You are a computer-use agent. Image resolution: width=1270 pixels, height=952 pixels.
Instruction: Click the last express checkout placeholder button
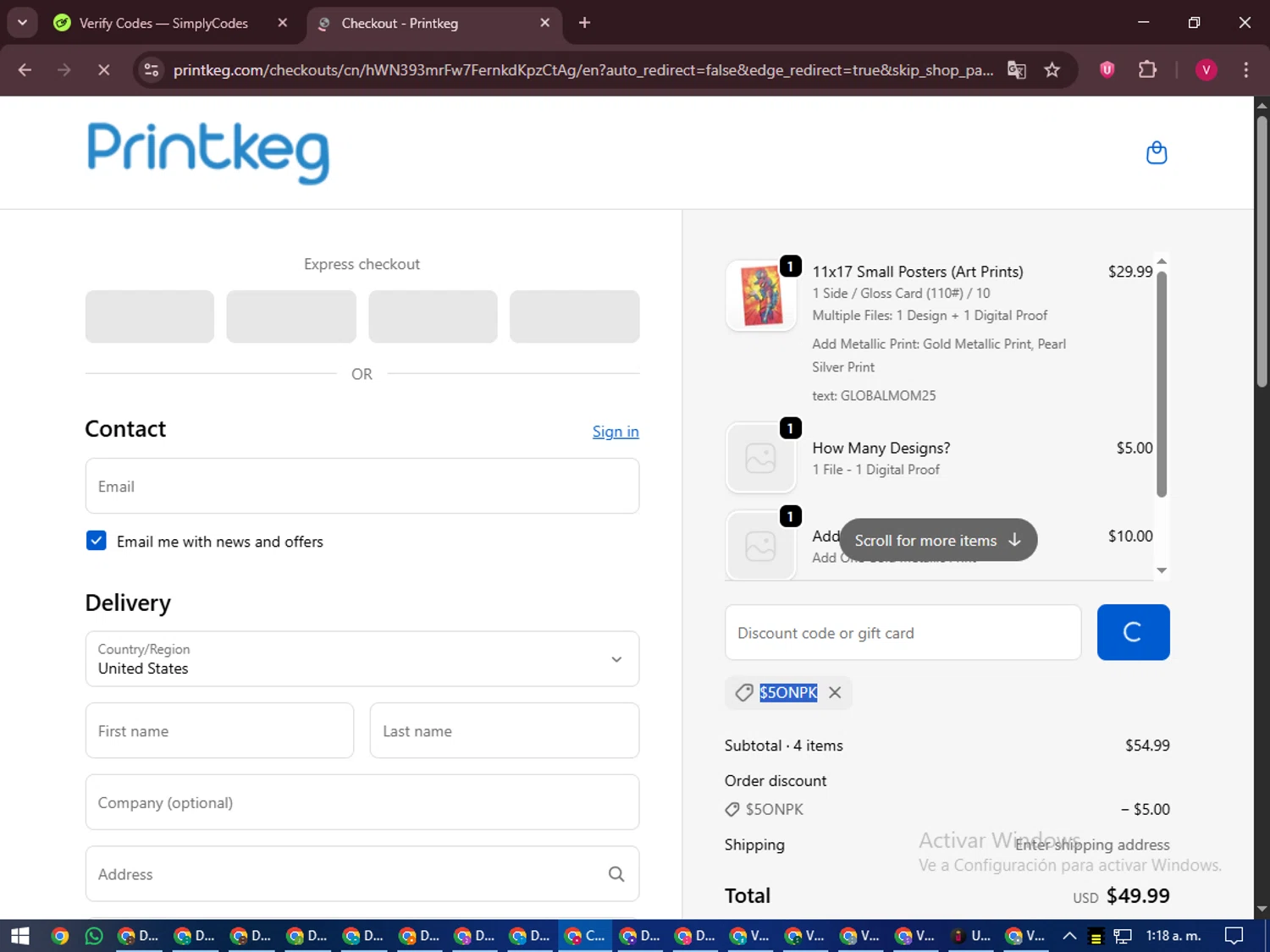[x=574, y=316]
